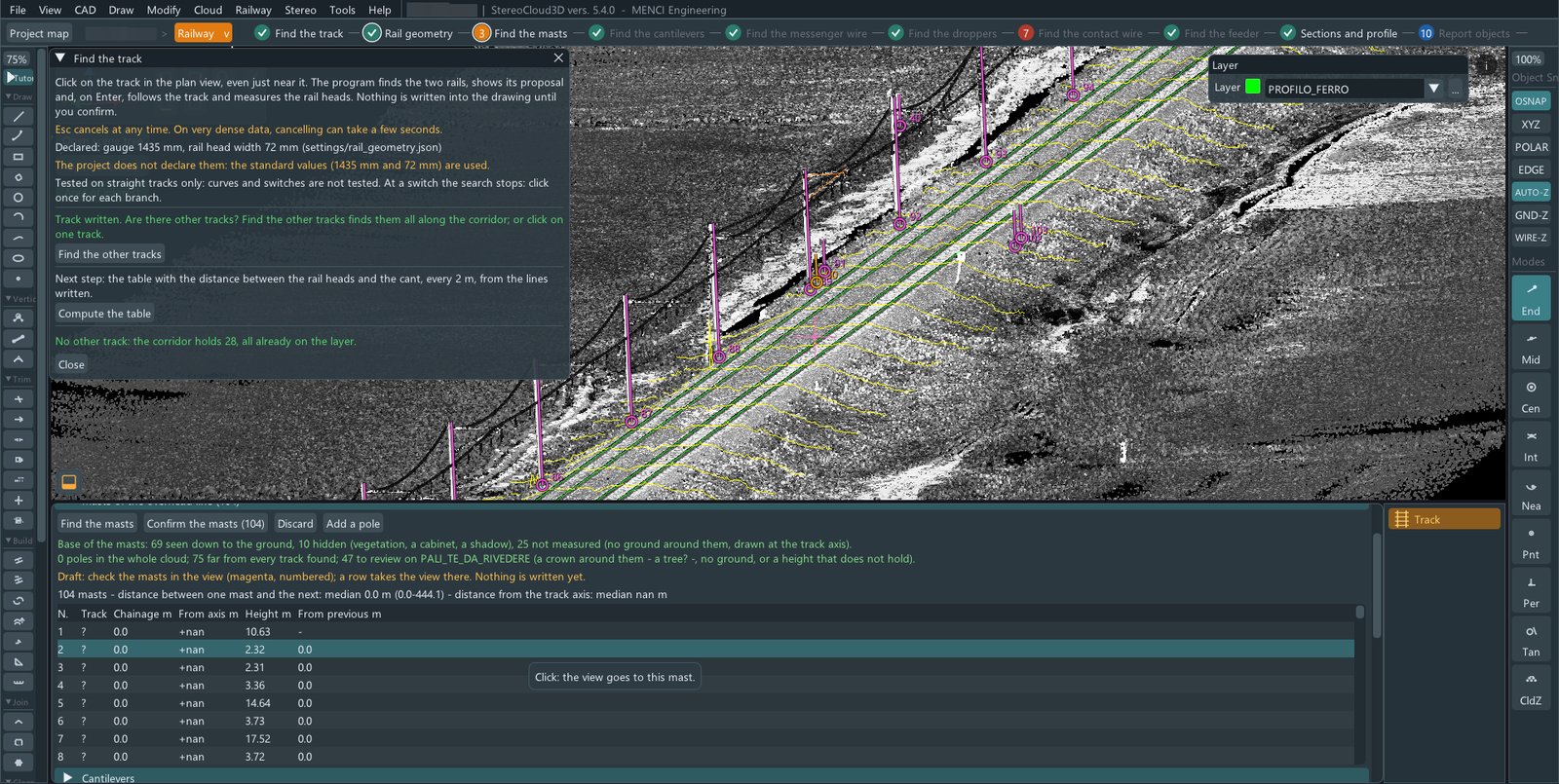Activate the Pnt snap mode
Image resolution: width=1559 pixels, height=784 pixels.
[1531, 542]
